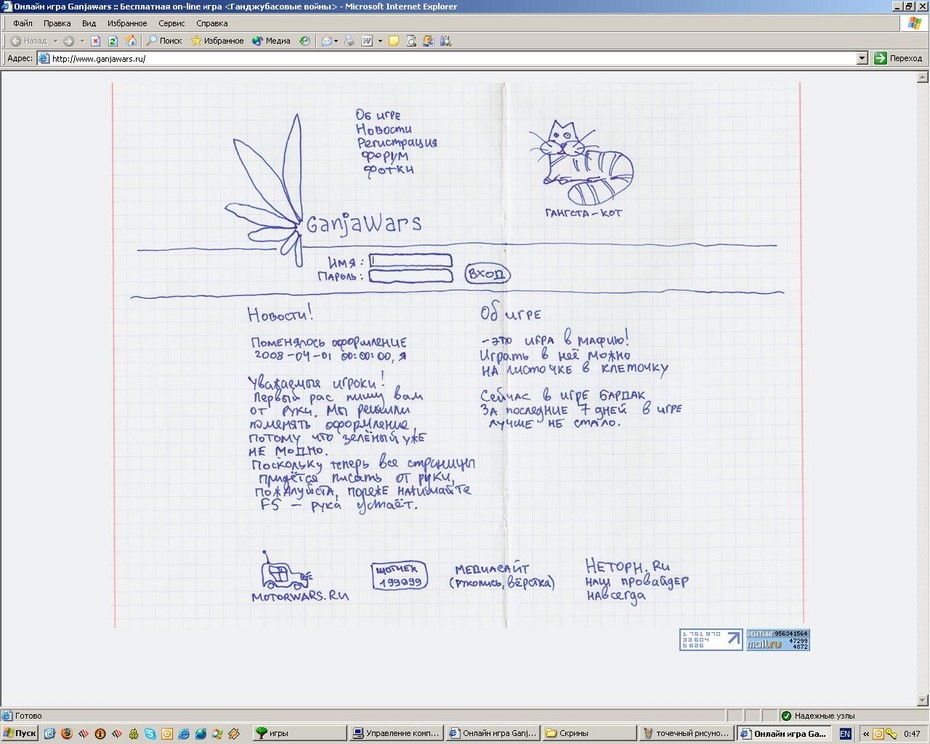Screen dimensions: 930x744
Task: Expand hidden tray icons chevron
Action: click(866, 734)
